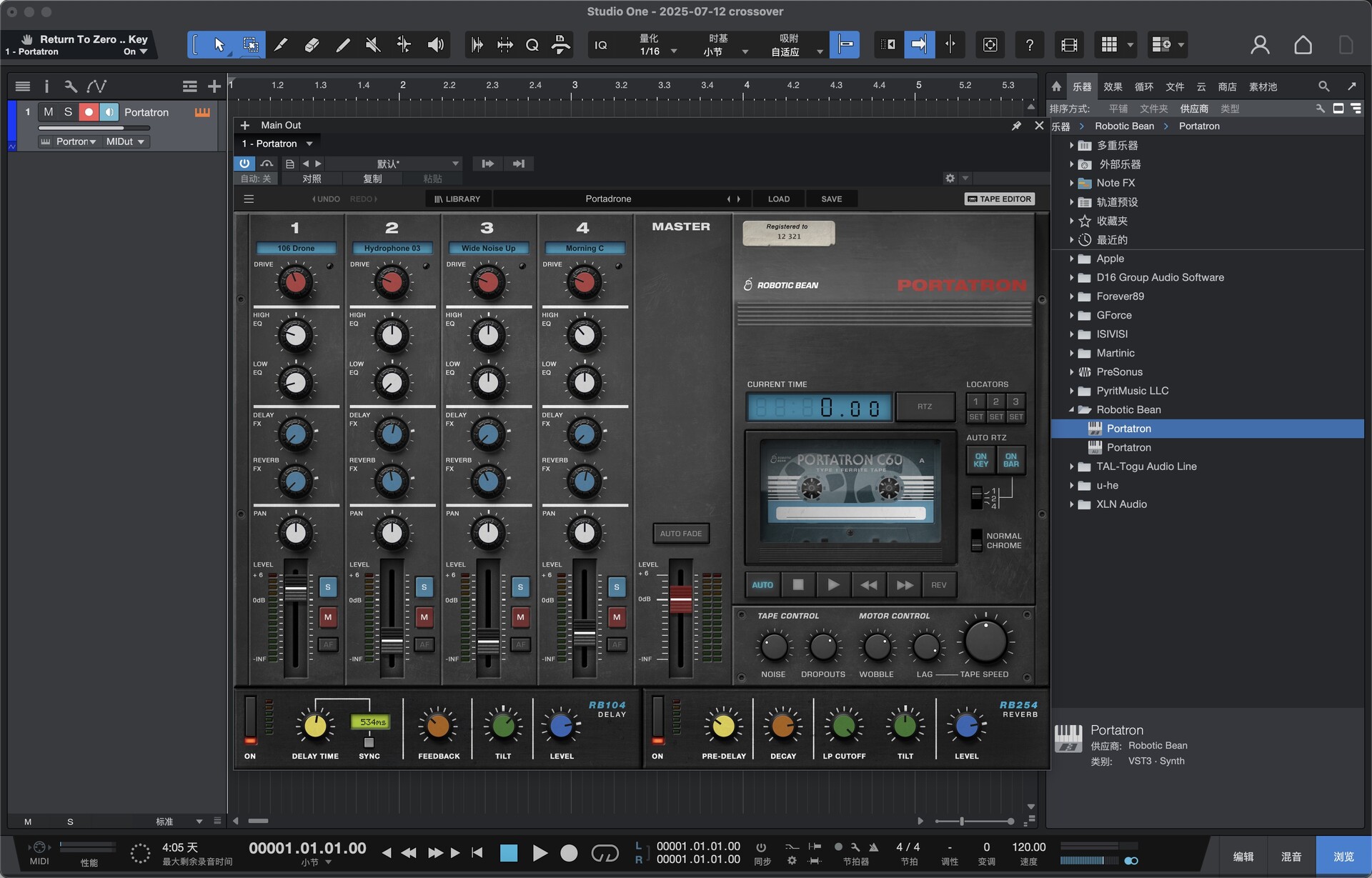Start playback in main transport
1372x878 pixels.
[540, 853]
